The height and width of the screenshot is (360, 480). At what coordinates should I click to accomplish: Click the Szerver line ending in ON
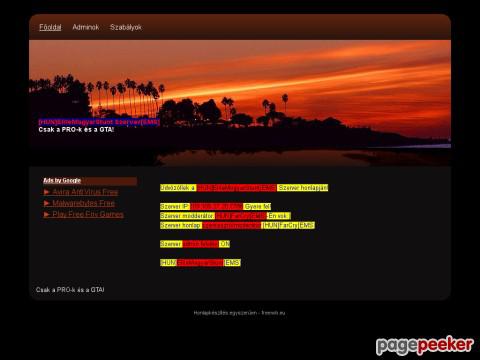point(195,244)
